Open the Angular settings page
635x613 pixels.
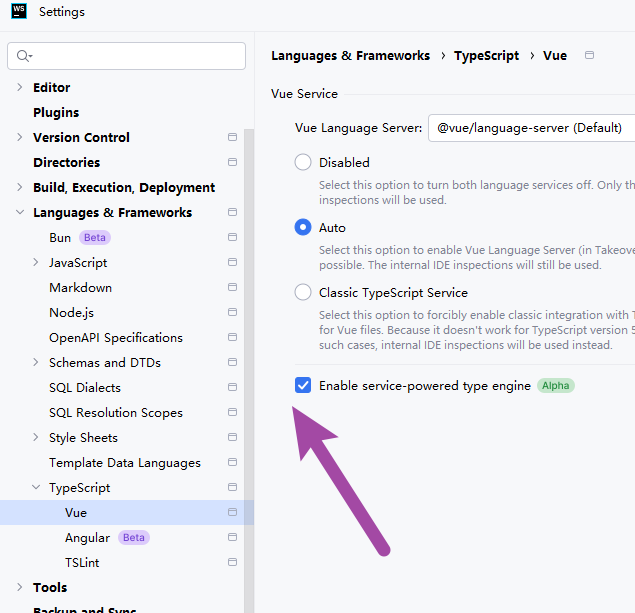(87, 538)
